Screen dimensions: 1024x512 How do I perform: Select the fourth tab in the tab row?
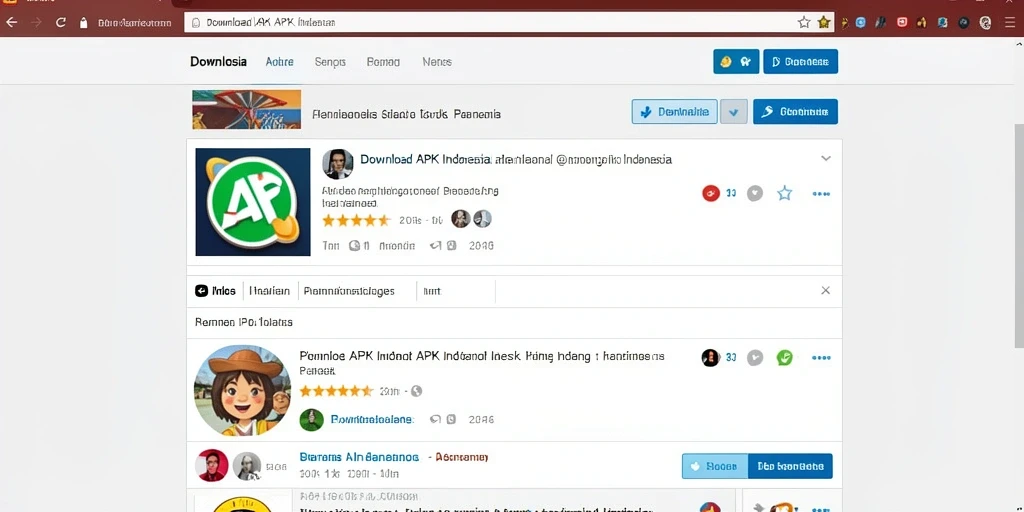(432, 291)
